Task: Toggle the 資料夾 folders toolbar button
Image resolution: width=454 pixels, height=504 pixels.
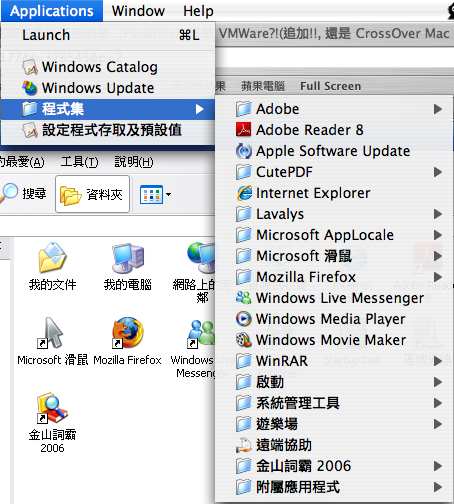Action: [x=92, y=194]
